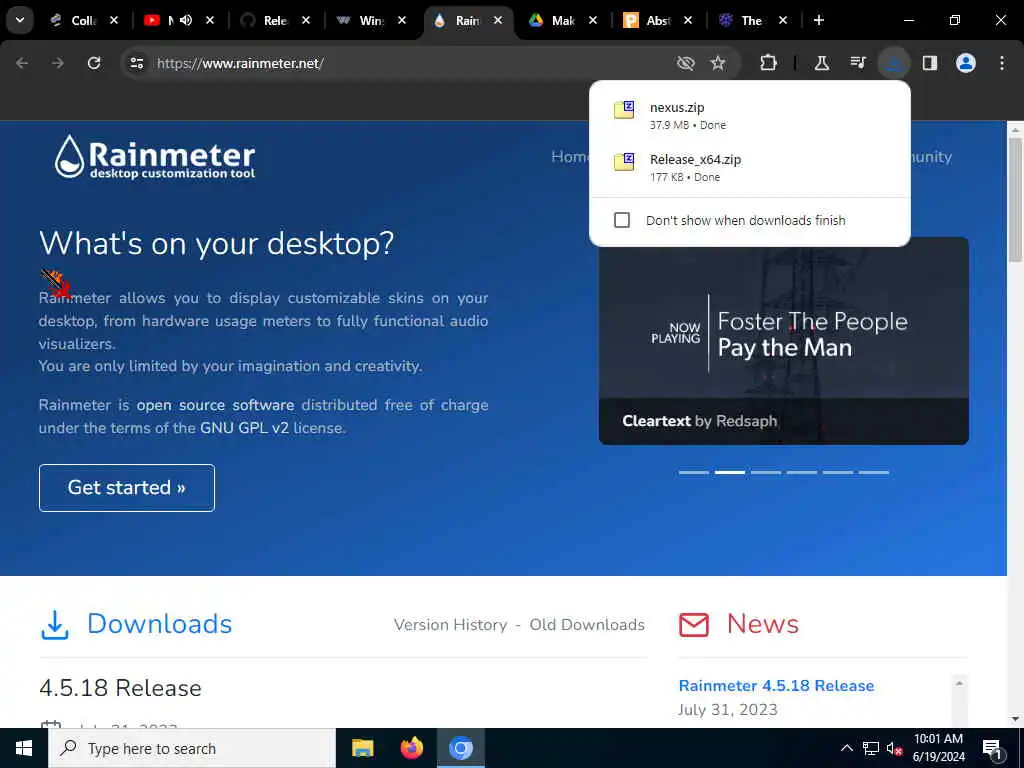Switch to the GitHub Rele tab
The image size is (1024, 768).
click(273, 20)
